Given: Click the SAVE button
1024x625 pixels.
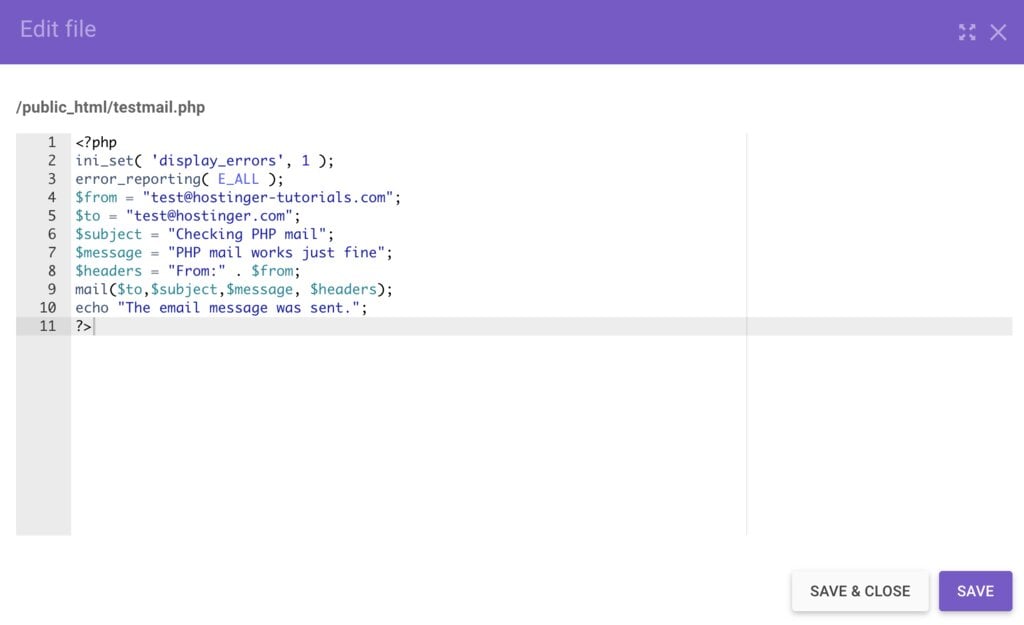Looking at the screenshot, I should [x=975, y=590].
